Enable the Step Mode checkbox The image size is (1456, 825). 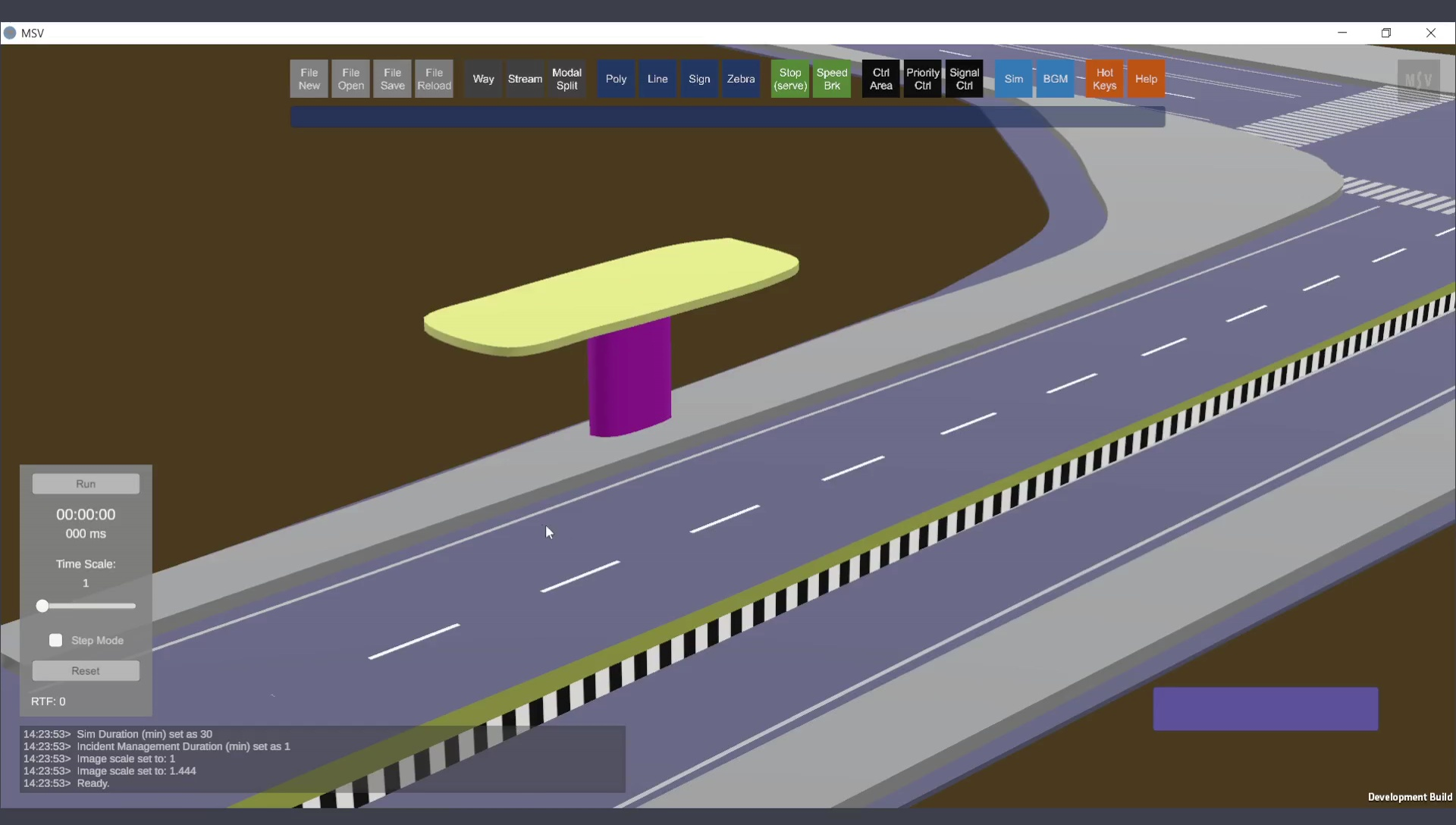(x=56, y=641)
